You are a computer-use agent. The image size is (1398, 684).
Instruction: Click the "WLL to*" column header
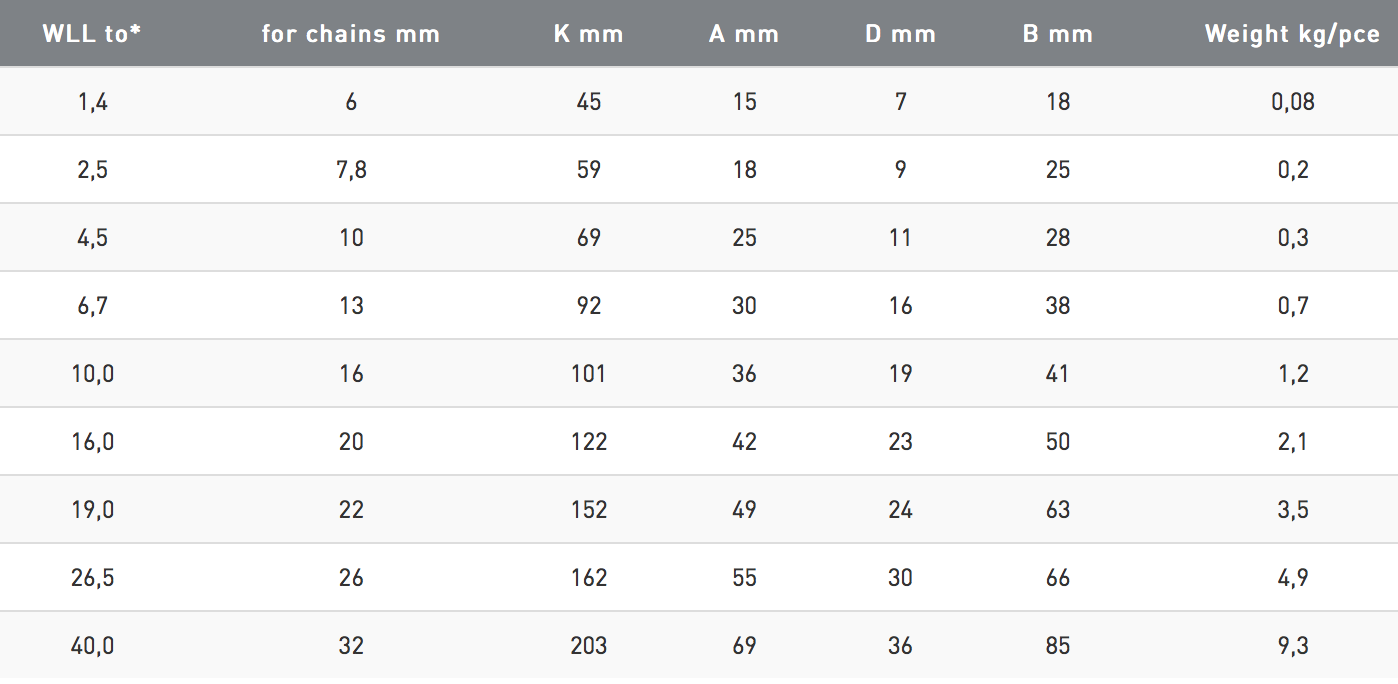(x=92, y=34)
